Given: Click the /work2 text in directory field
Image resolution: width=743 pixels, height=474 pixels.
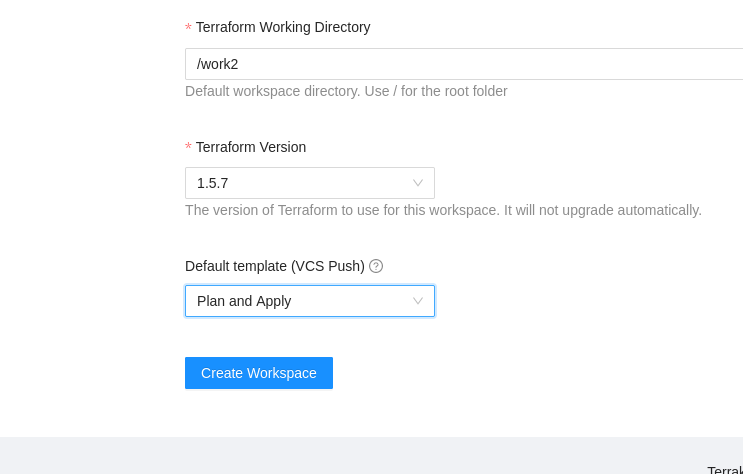Looking at the screenshot, I should tap(217, 64).
